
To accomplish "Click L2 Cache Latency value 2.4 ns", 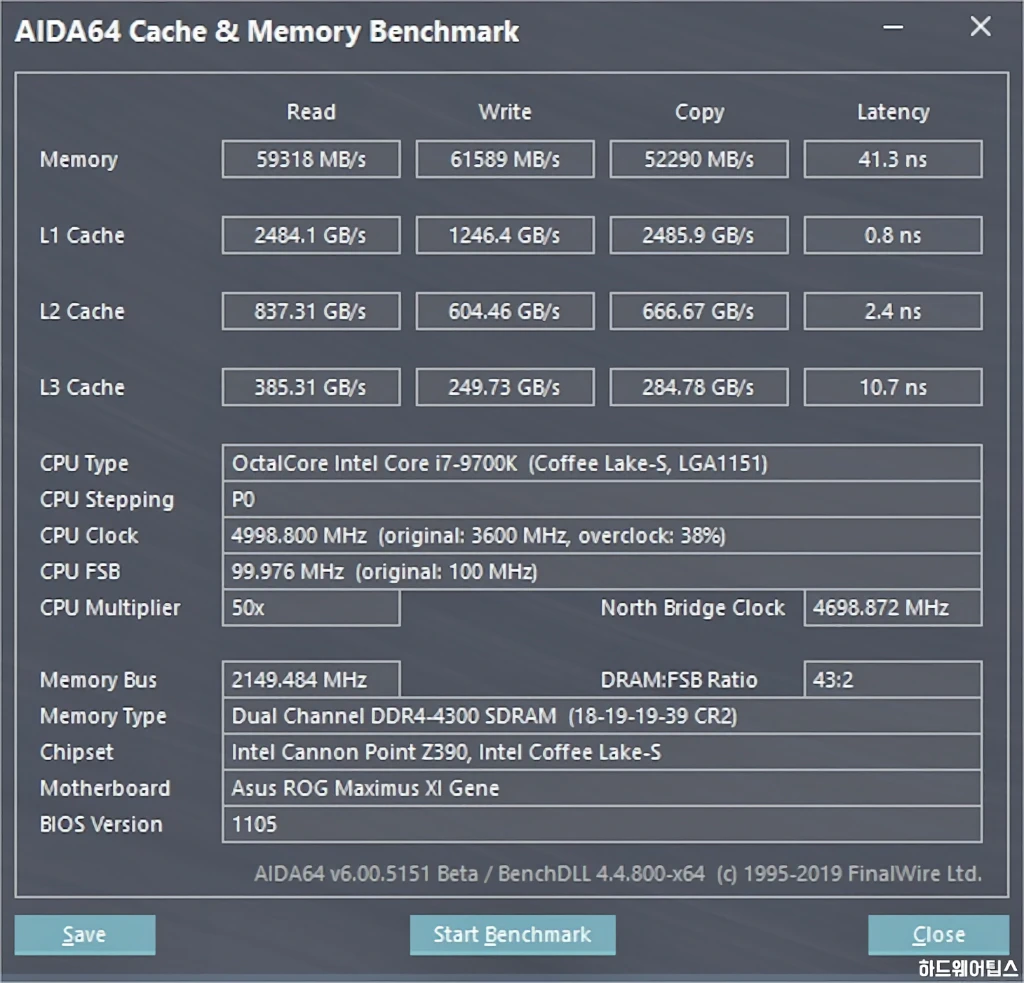I will coord(893,312).
